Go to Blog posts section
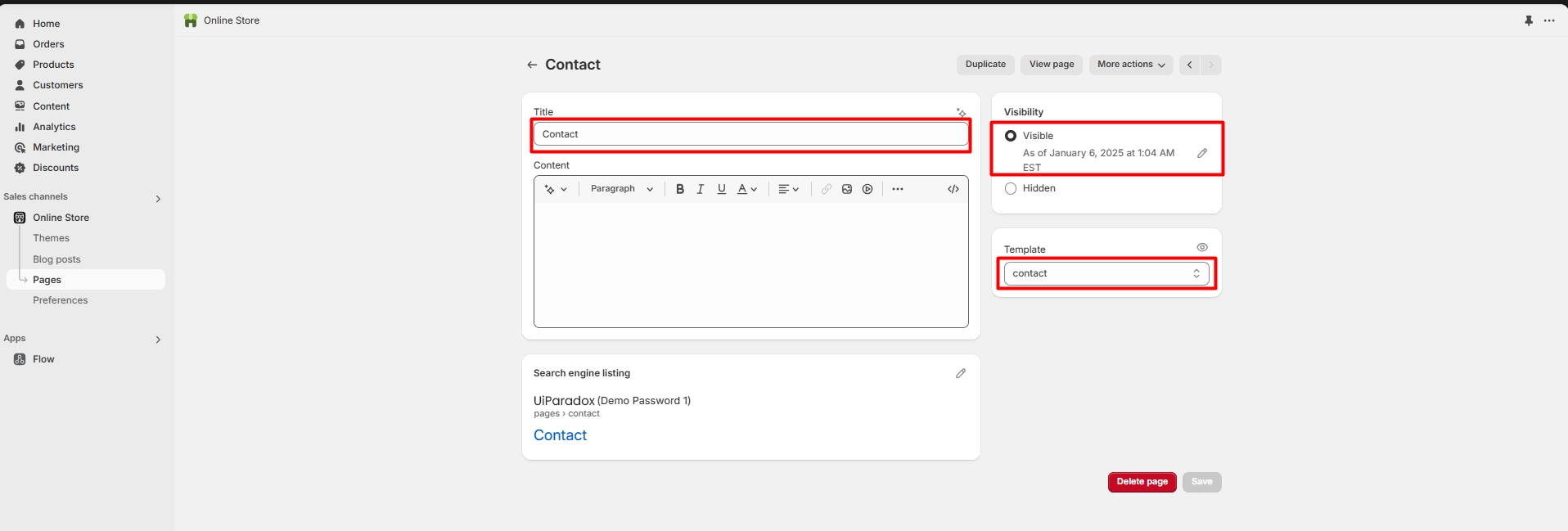The width and height of the screenshot is (1568, 531). pos(56,259)
